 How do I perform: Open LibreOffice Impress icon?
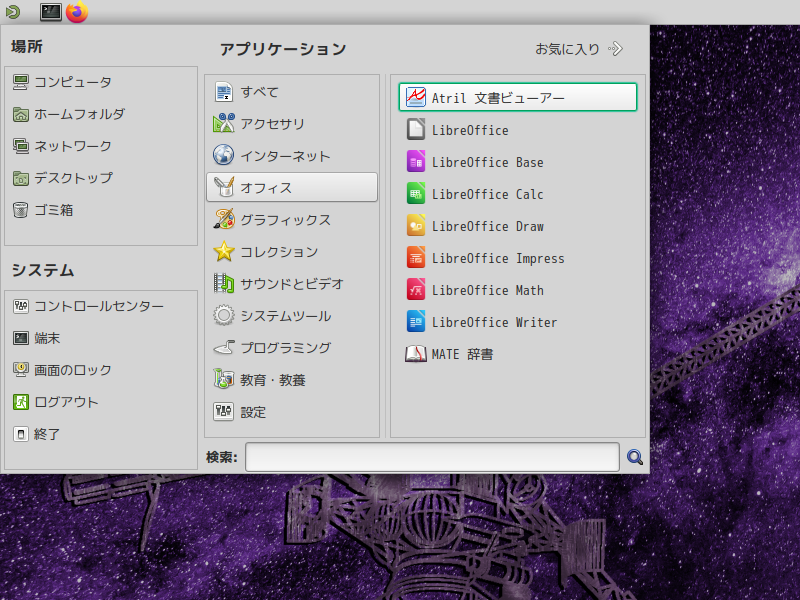pyautogui.click(x=416, y=258)
